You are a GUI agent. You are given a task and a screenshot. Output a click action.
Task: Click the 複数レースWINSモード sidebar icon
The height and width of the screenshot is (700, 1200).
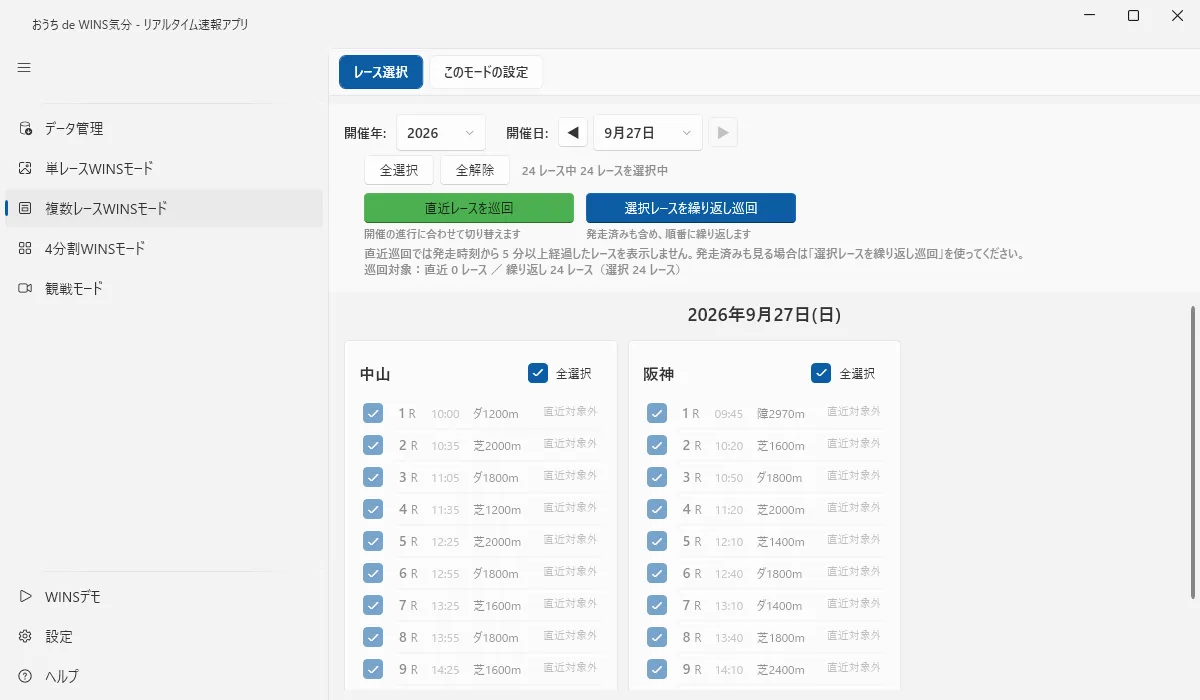click(25, 209)
